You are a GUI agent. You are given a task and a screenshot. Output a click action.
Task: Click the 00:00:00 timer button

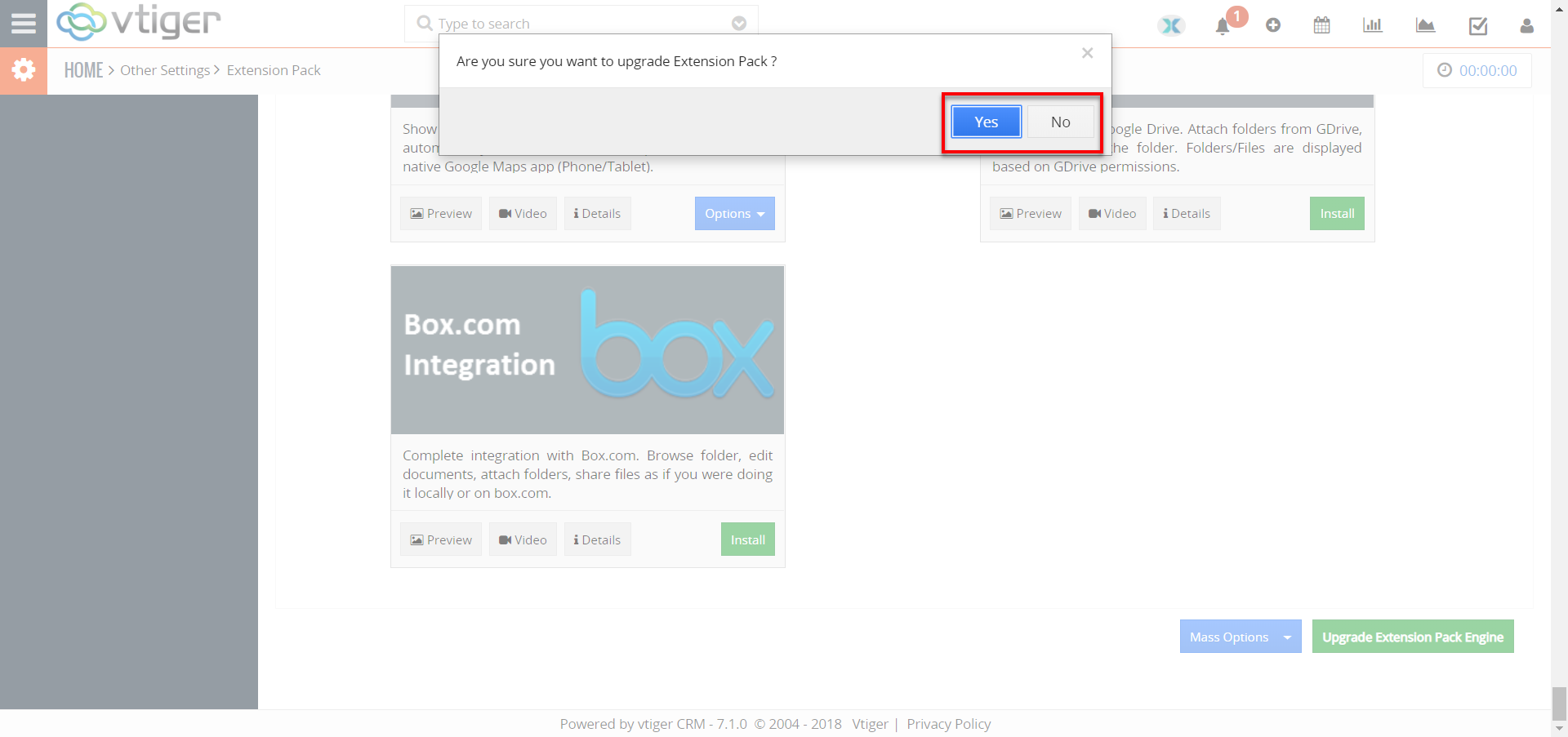pyautogui.click(x=1477, y=70)
